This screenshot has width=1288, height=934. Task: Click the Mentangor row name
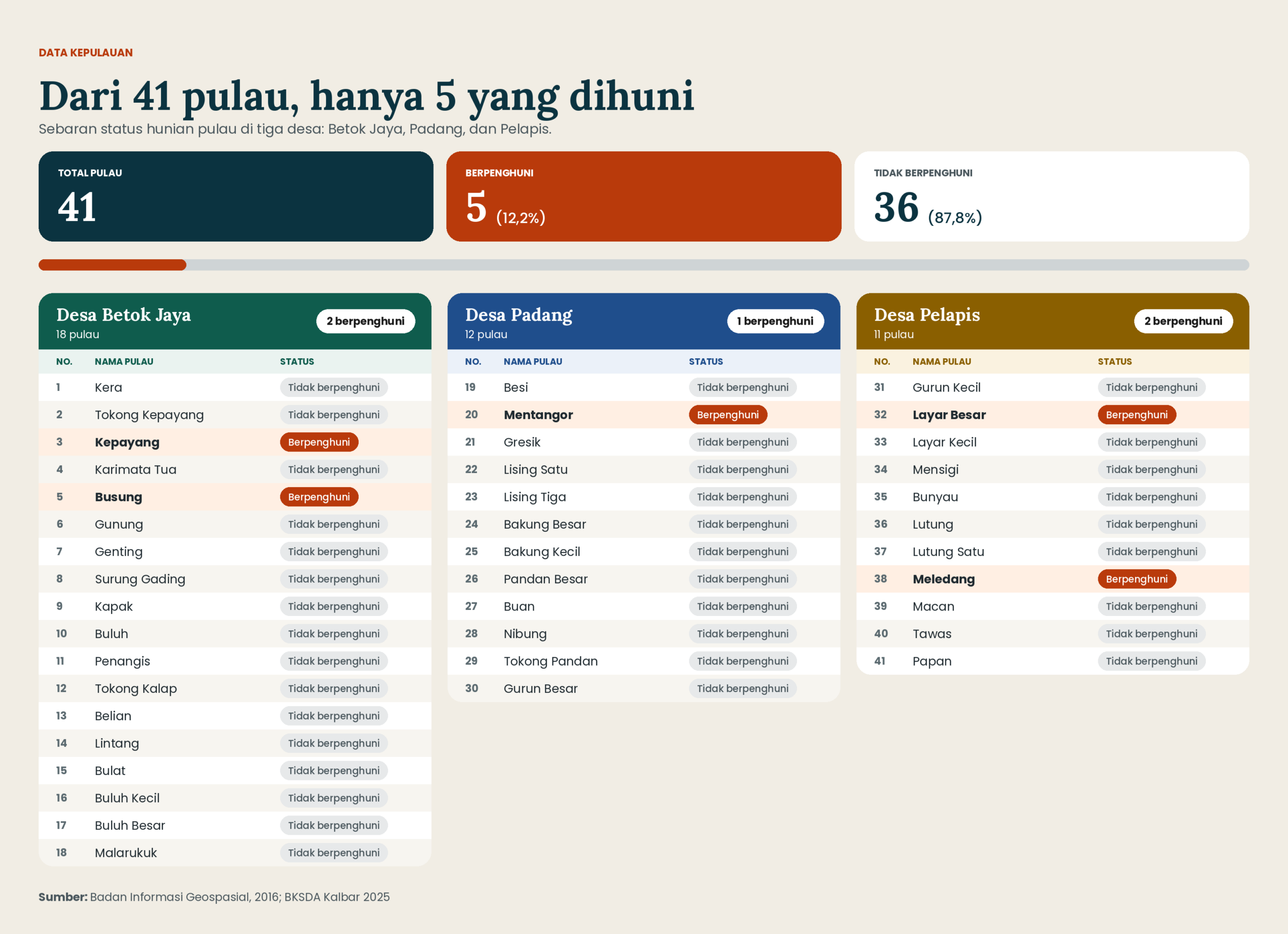(538, 415)
